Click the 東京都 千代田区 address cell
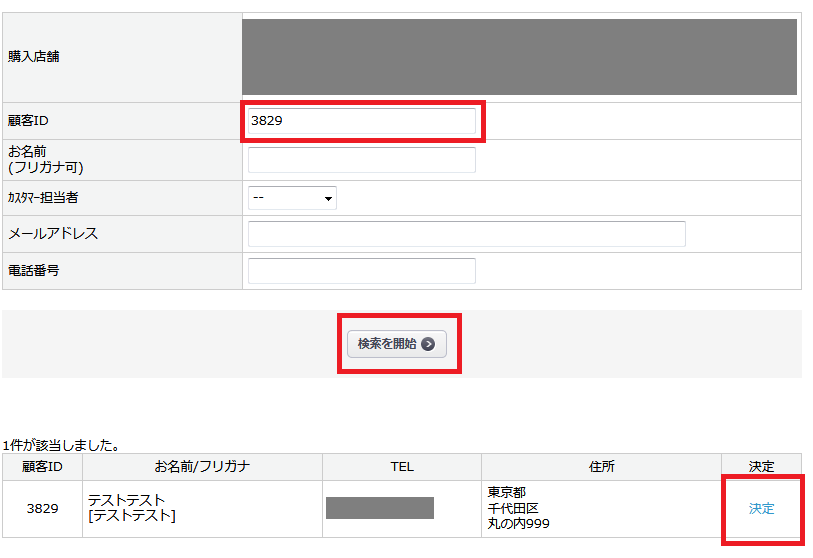This screenshot has height=558, width=813. pos(518,508)
